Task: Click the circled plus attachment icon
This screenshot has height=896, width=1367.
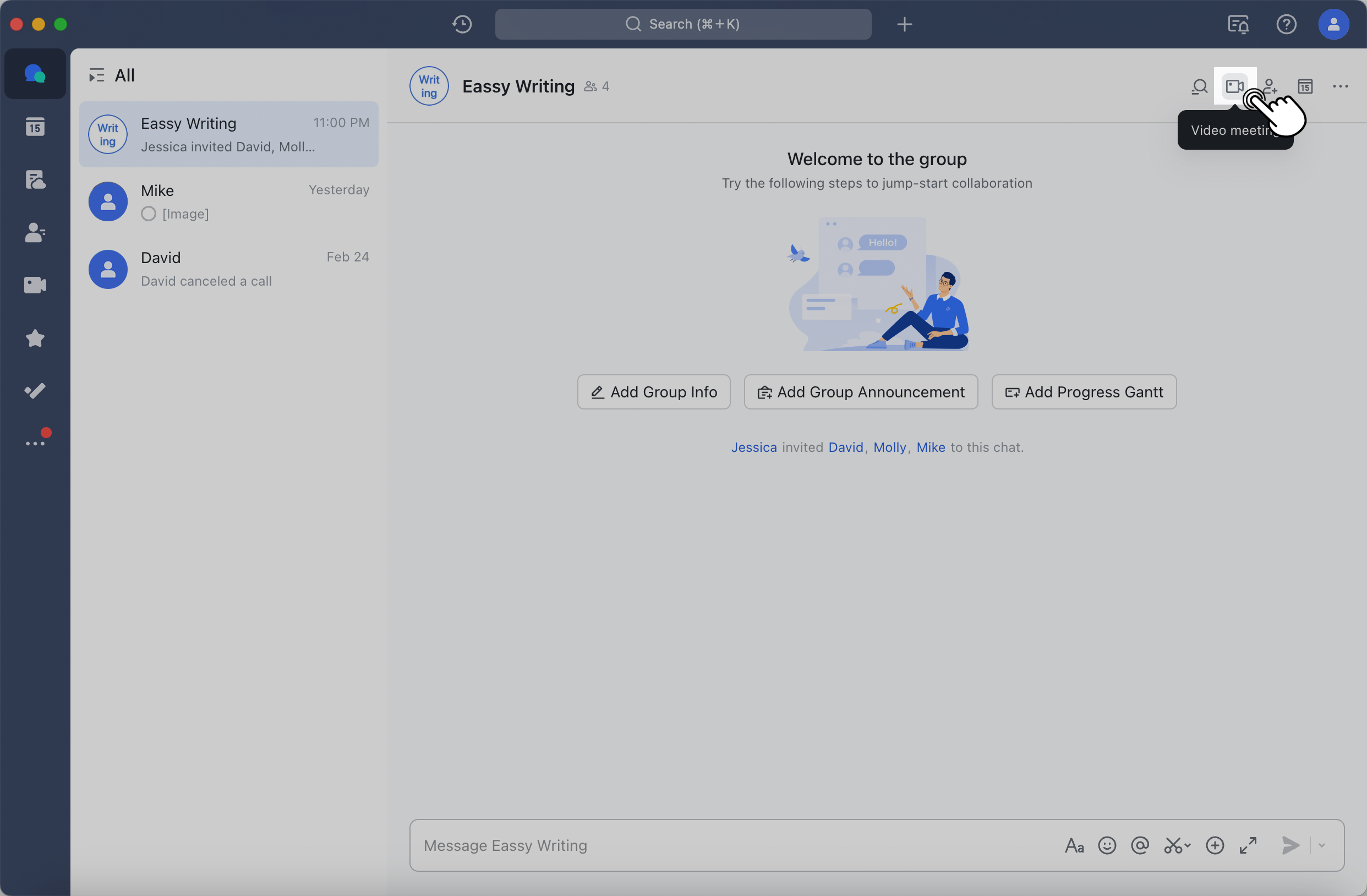Action: pos(1215,845)
